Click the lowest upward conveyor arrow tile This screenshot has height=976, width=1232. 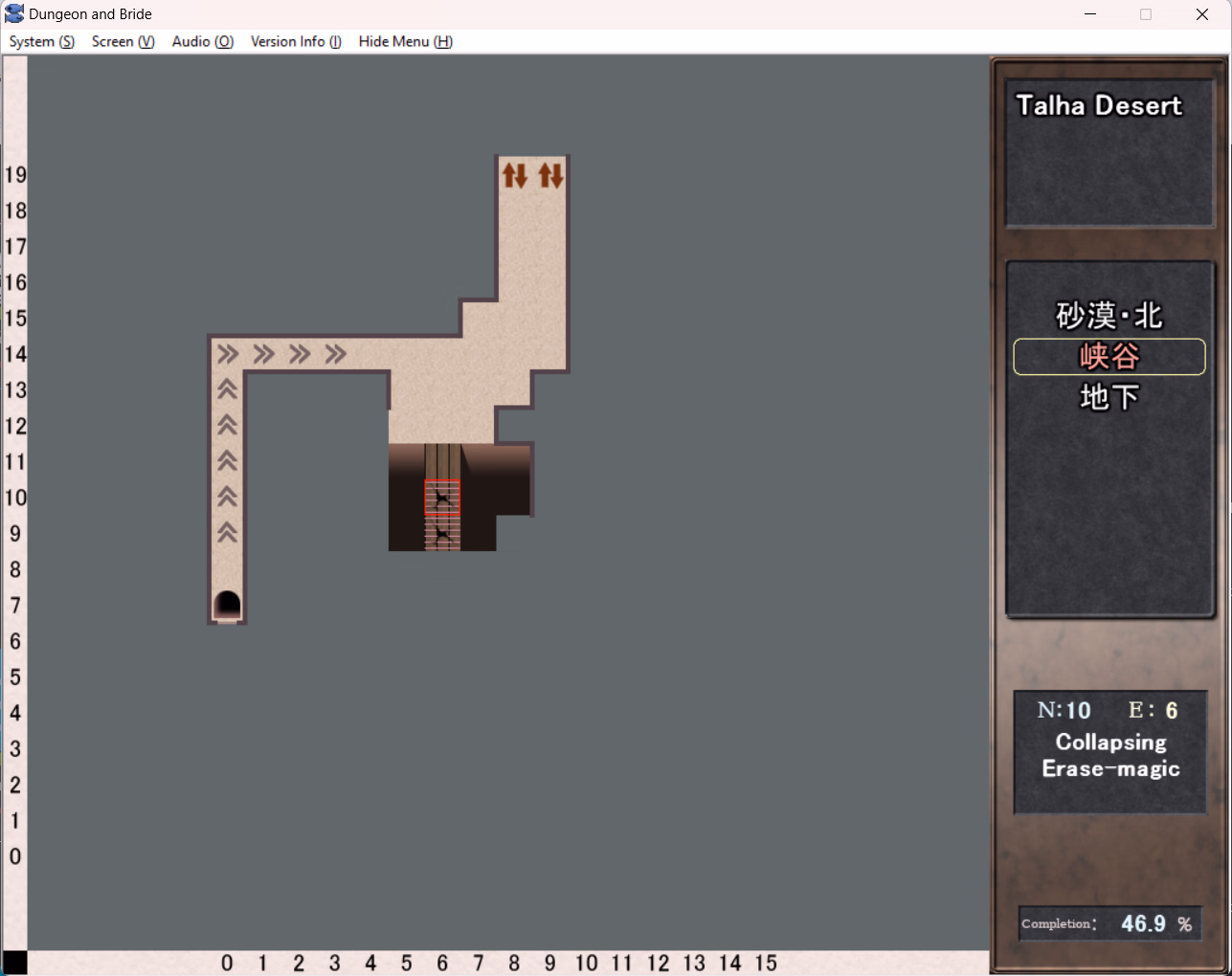pos(227,533)
